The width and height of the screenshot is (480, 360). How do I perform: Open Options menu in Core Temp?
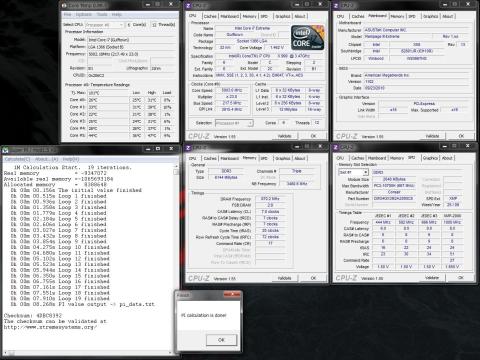click(x=84, y=15)
